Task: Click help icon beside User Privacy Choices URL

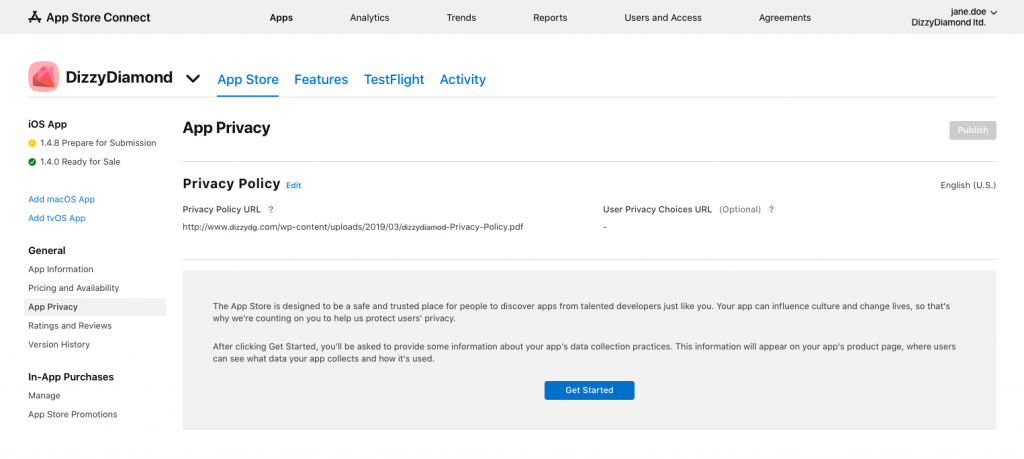Action: 771,210
